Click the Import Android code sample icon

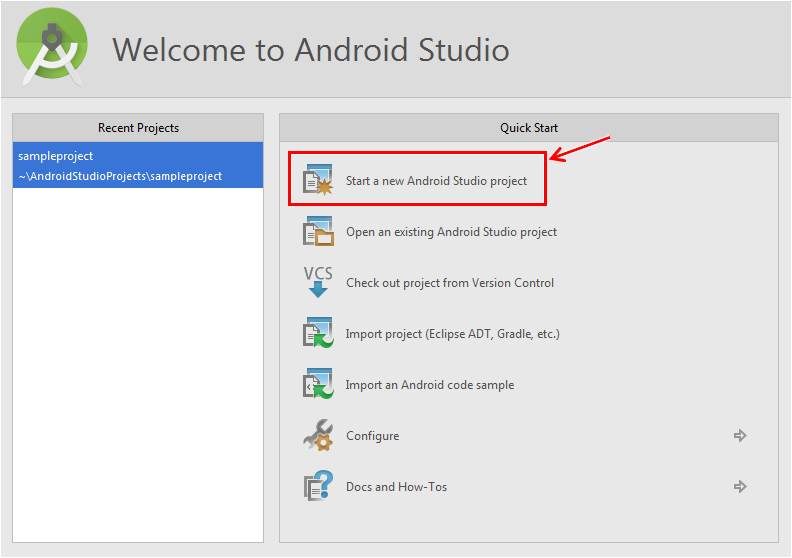pos(318,384)
